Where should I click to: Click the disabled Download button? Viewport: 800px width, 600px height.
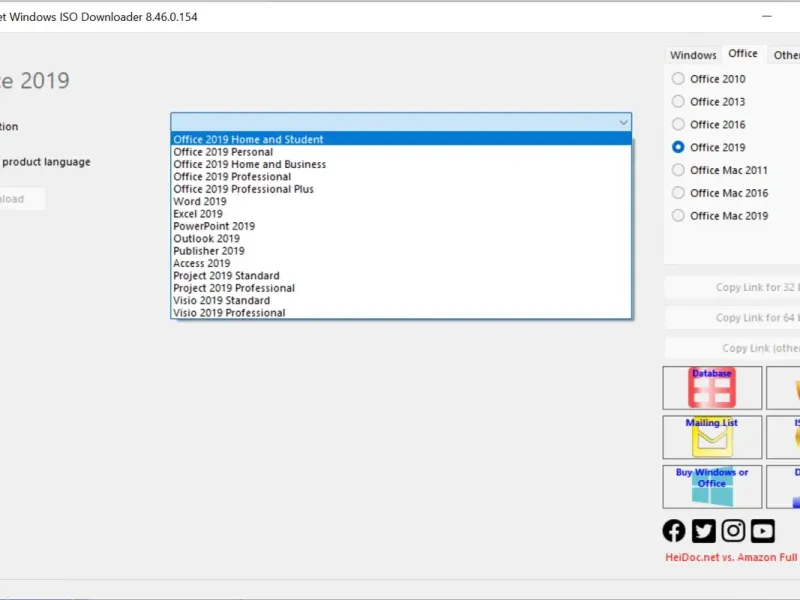point(20,199)
